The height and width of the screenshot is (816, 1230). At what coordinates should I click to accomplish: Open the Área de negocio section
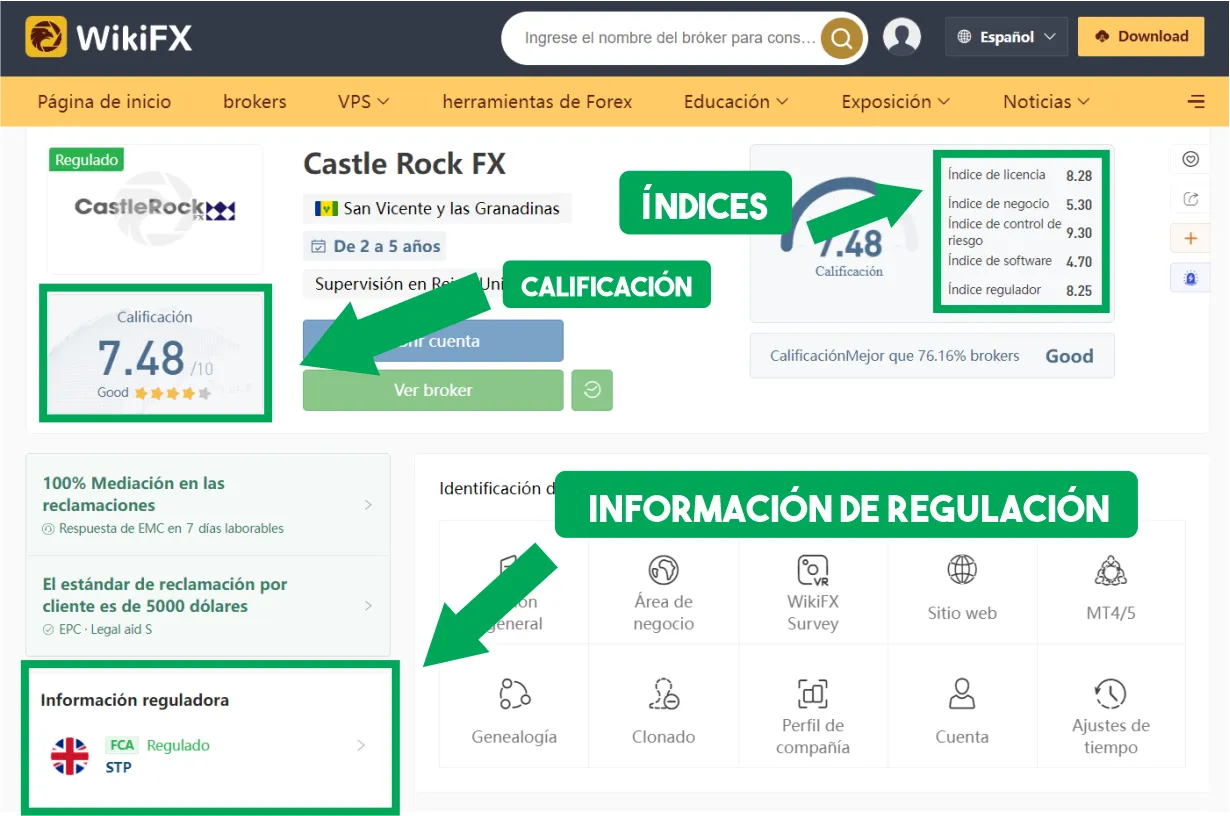click(663, 592)
